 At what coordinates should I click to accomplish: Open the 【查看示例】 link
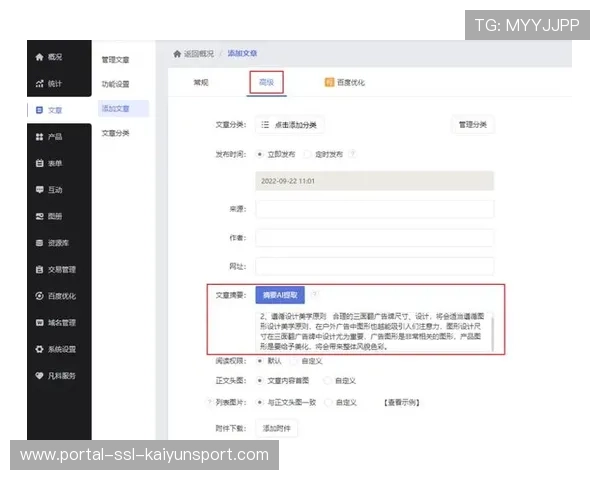(402, 402)
